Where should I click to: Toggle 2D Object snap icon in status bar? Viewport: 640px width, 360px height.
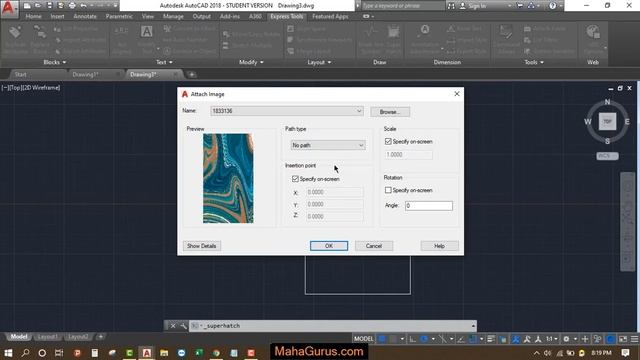point(473,339)
